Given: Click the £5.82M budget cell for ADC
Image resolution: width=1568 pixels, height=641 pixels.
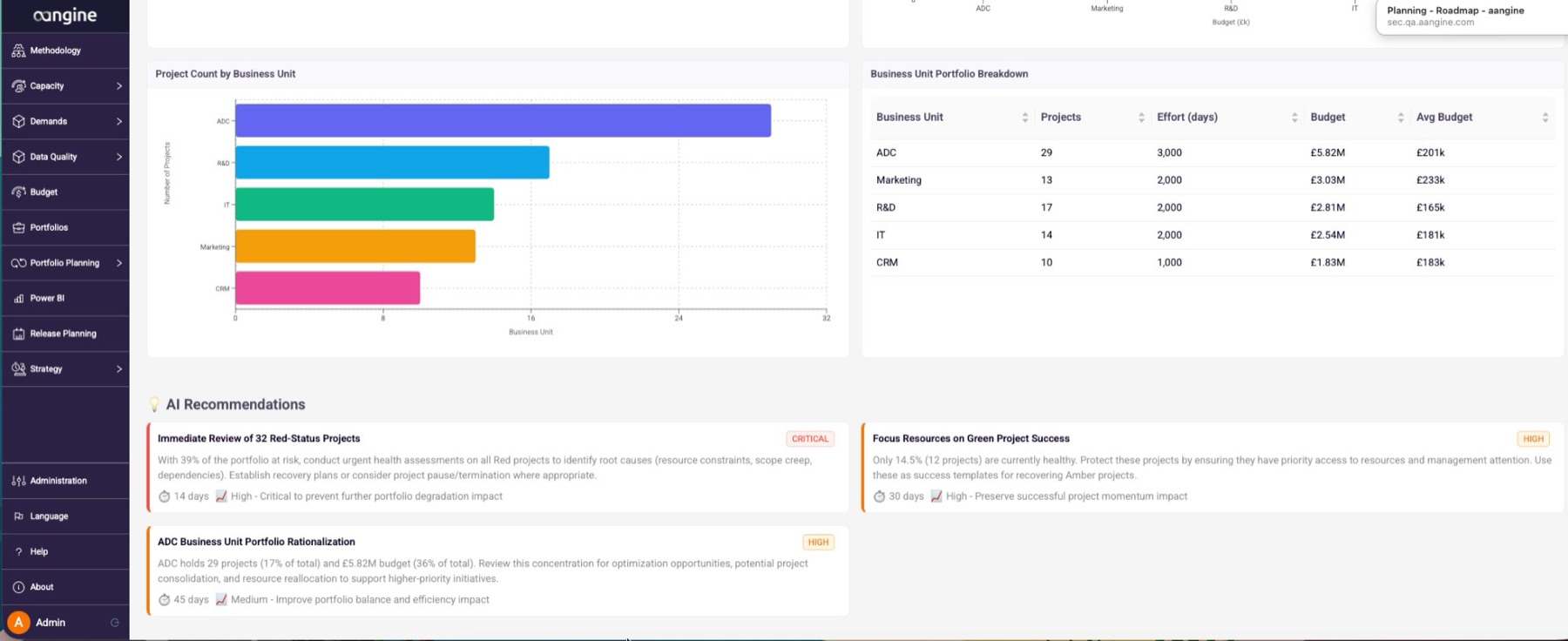Looking at the screenshot, I should click(1328, 152).
